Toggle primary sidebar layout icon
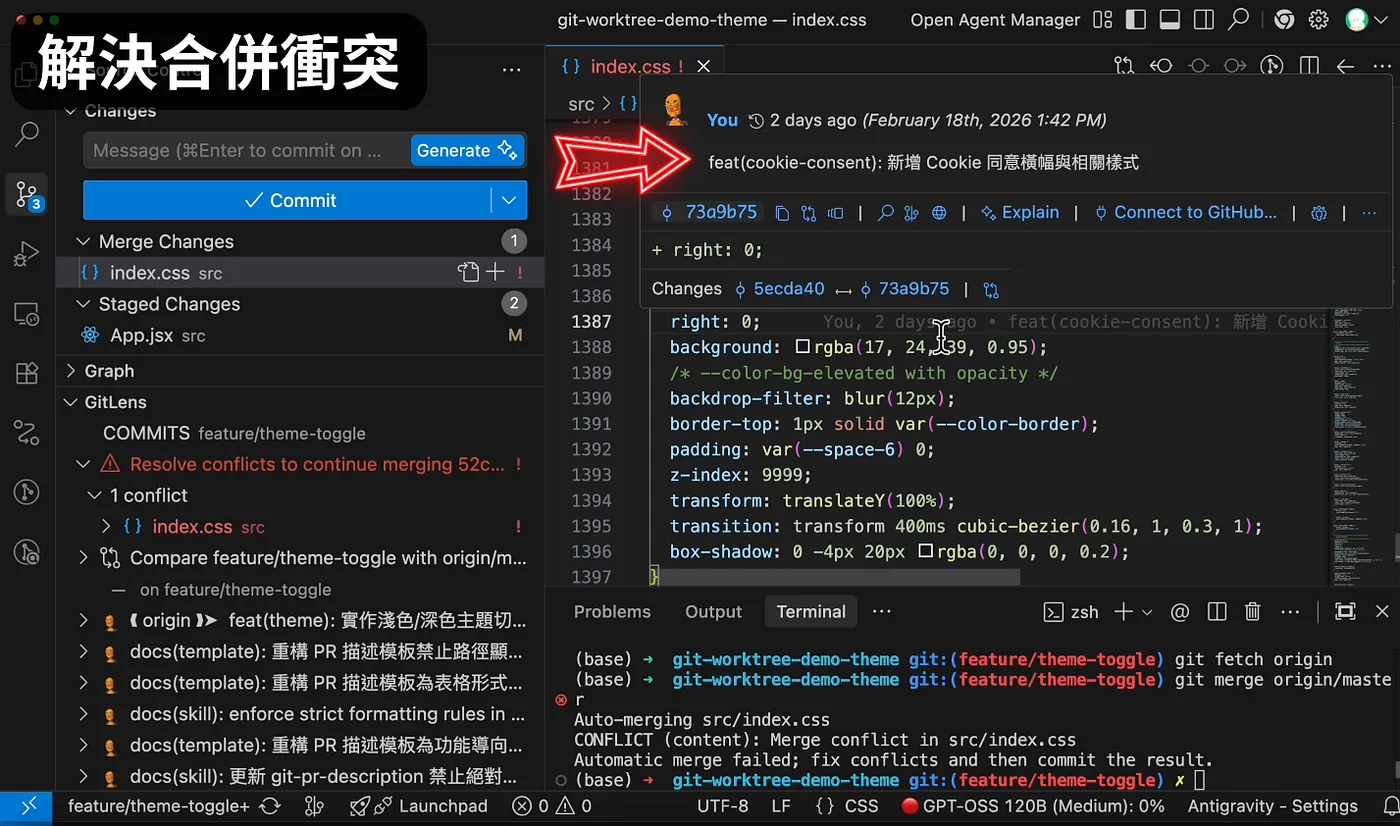This screenshot has width=1400, height=826. (1135, 20)
